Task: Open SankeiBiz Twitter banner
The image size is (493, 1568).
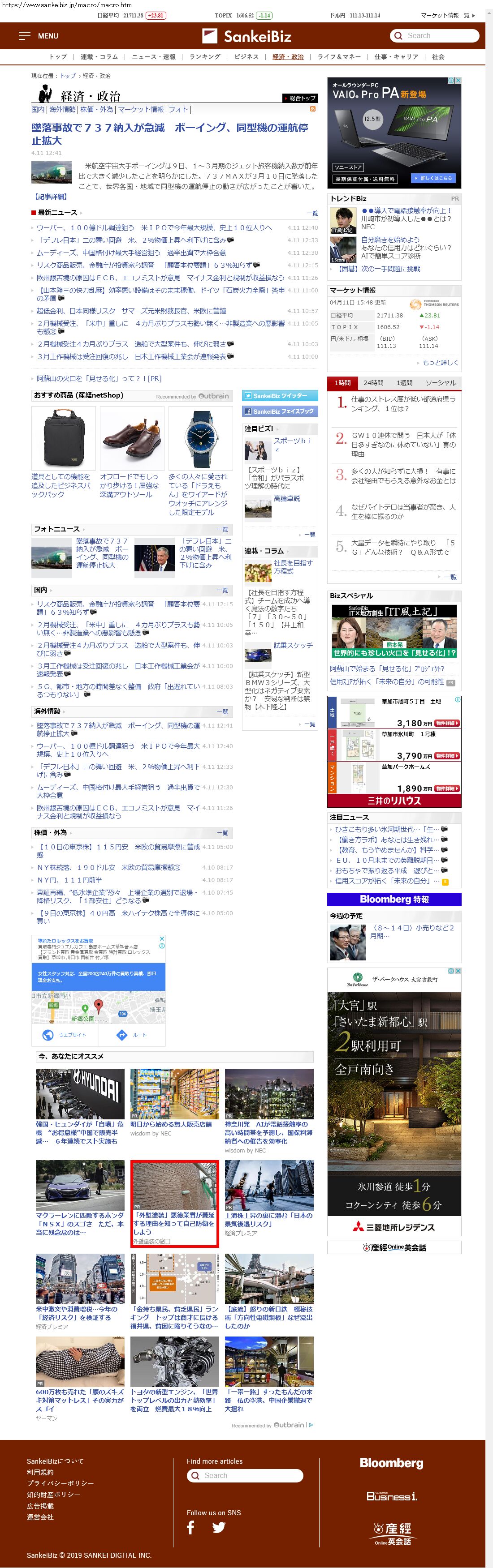Action: coord(280,396)
